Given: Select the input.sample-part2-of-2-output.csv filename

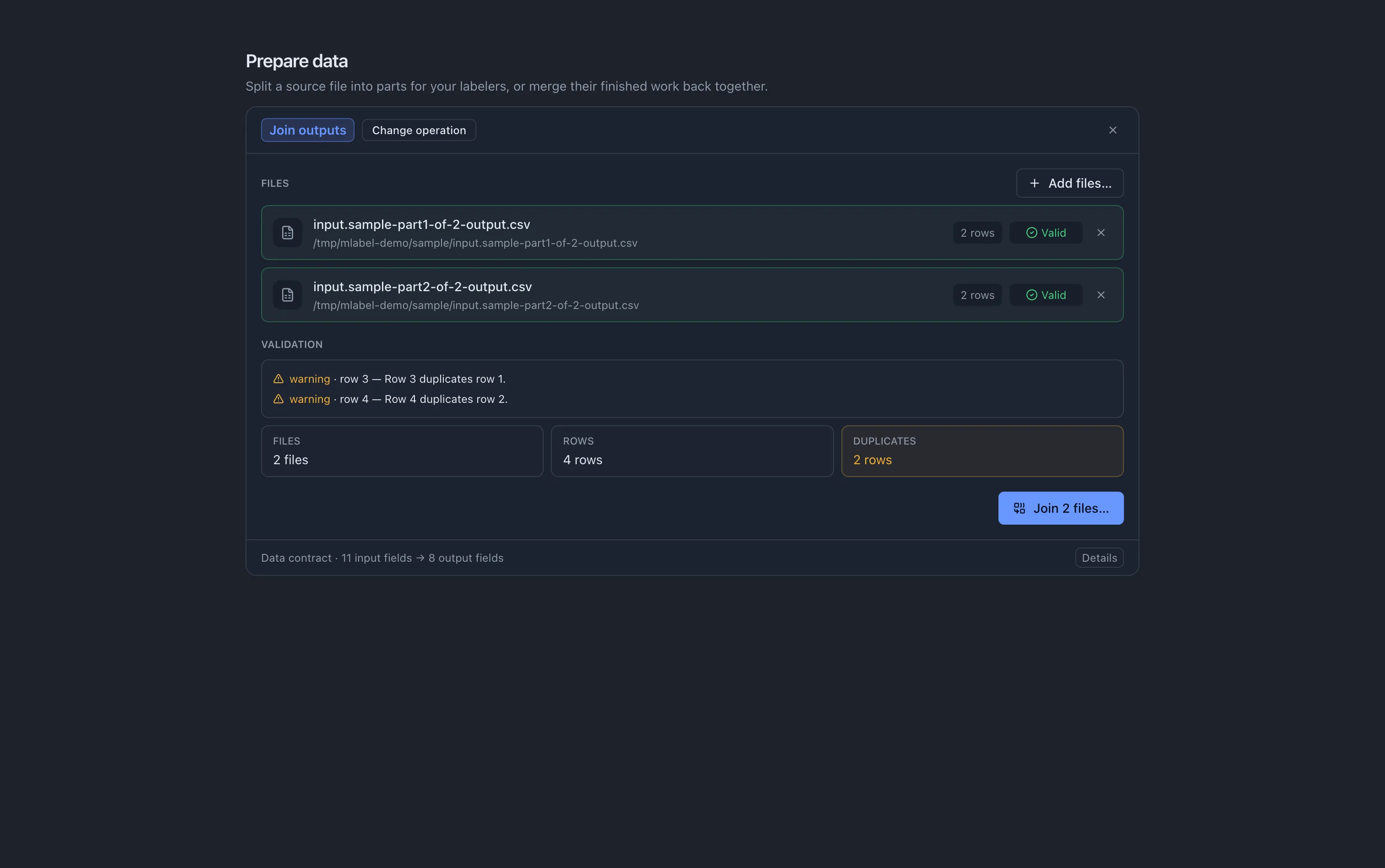Looking at the screenshot, I should pos(422,287).
